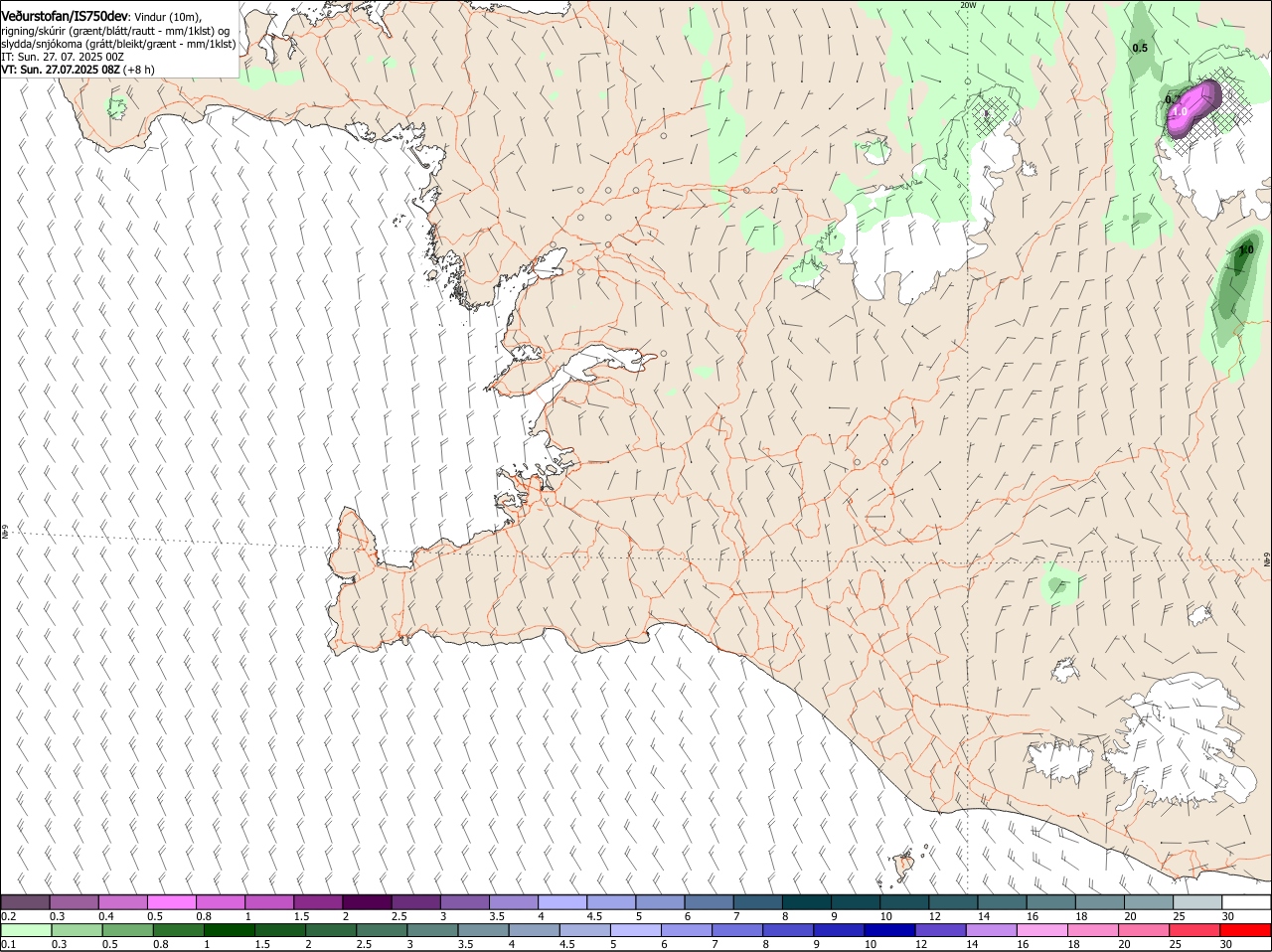Screen dimensions: 1272x952
Task: Pick the green-scale swatch above label 0.8
Action: [x=178, y=930]
